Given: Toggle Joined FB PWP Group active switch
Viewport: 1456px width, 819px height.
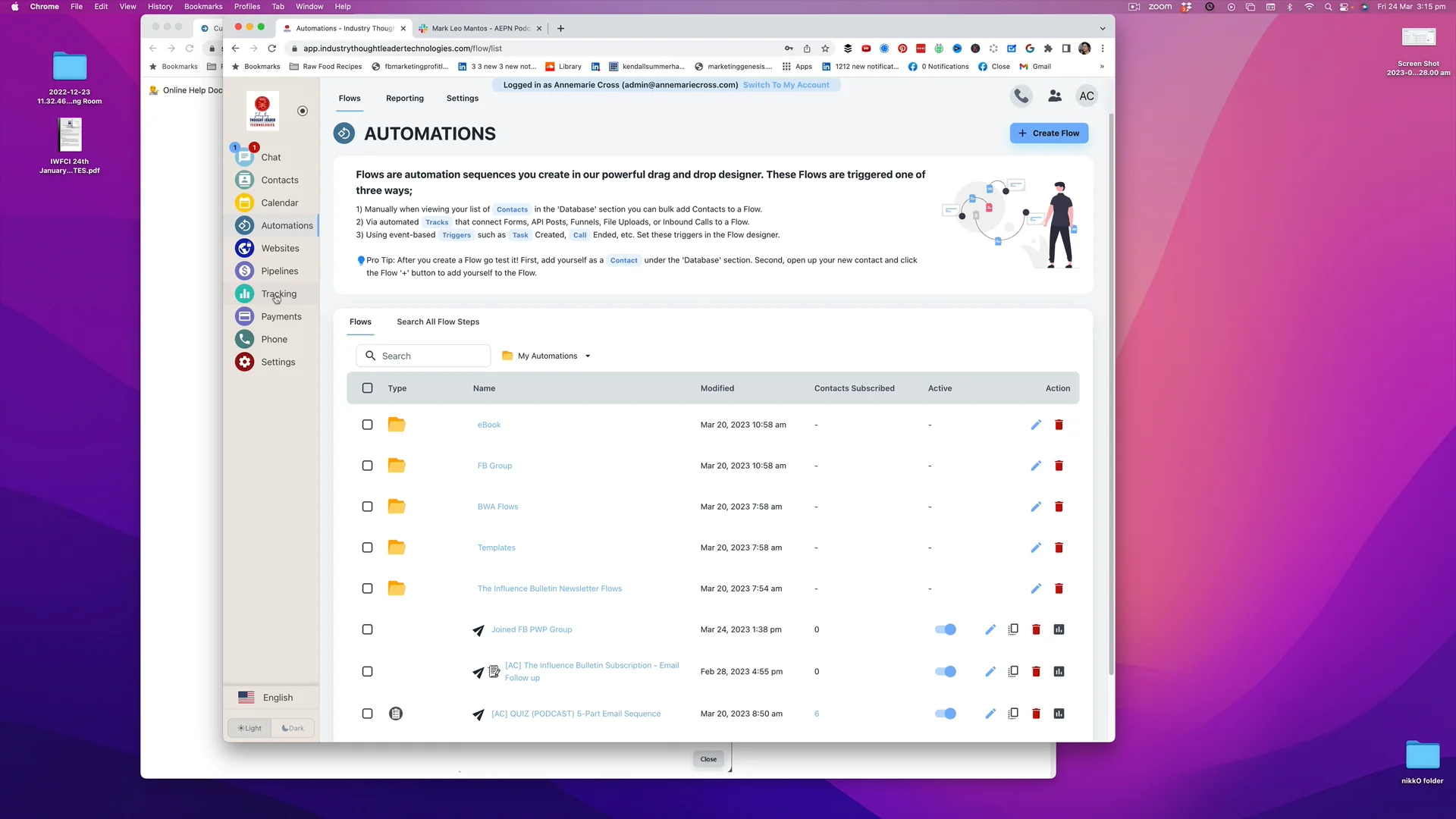Looking at the screenshot, I should [x=946, y=629].
